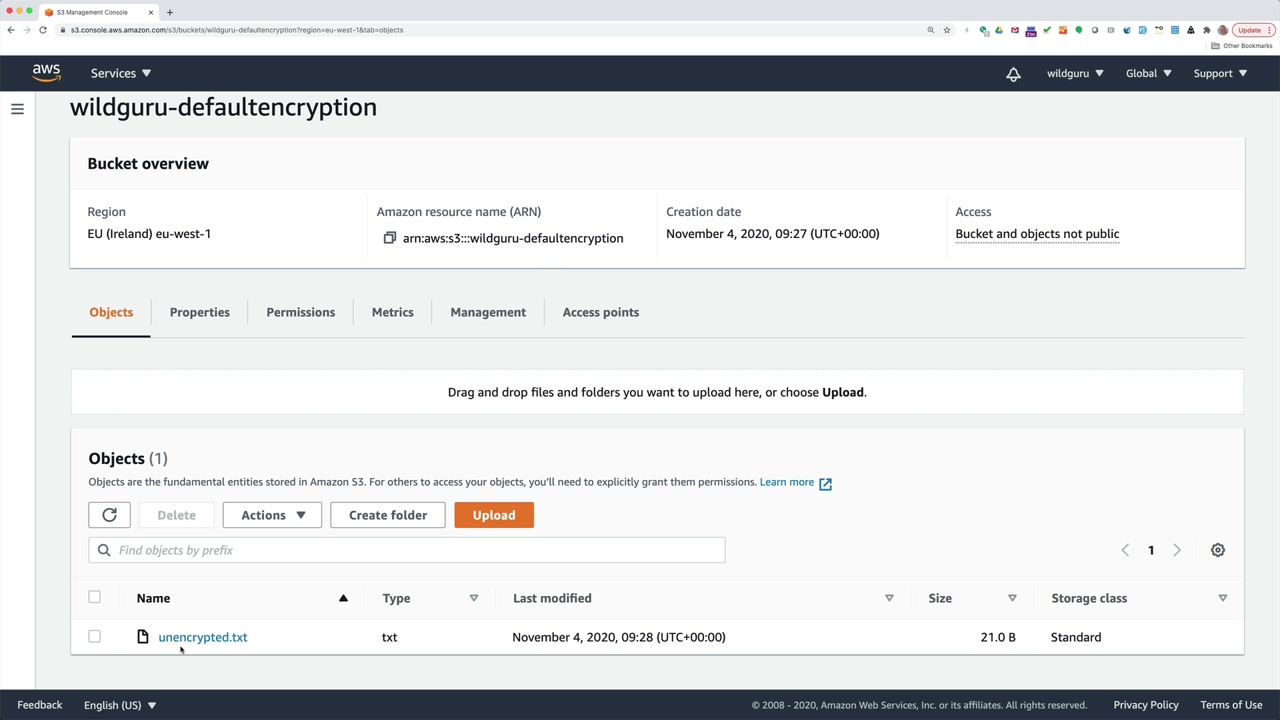Select all objects with header checkbox
Viewport: 1280px width, 720px height.
(94, 597)
